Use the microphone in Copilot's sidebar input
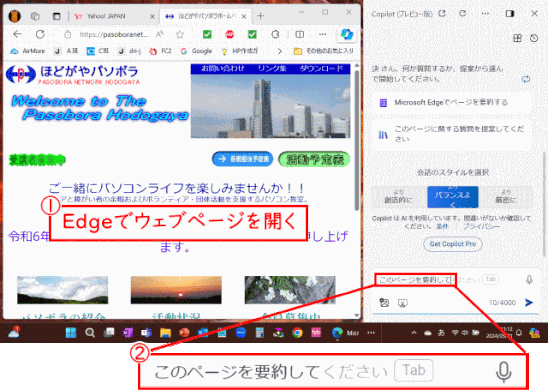The width and height of the screenshot is (548, 390). (529, 280)
